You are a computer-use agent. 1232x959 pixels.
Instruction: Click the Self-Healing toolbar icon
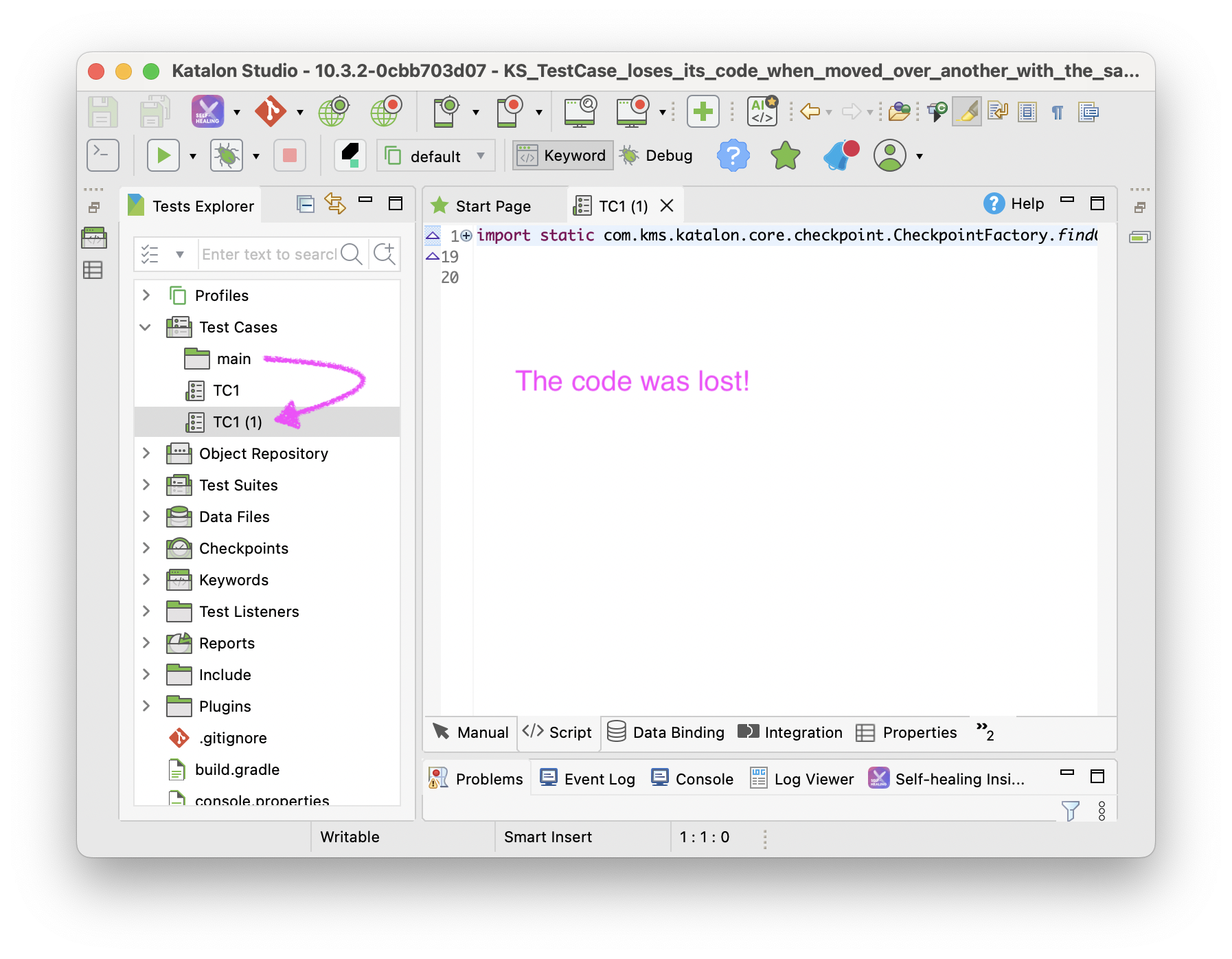point(207,111)
